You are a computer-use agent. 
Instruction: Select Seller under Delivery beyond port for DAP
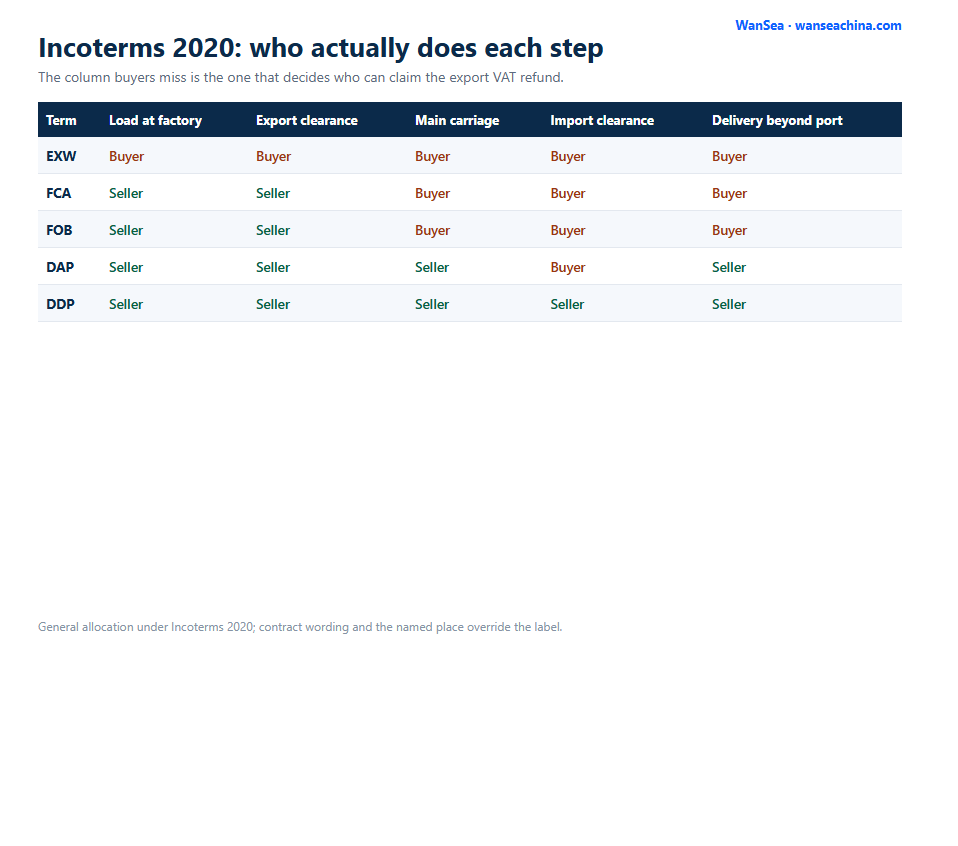(729, 267)
